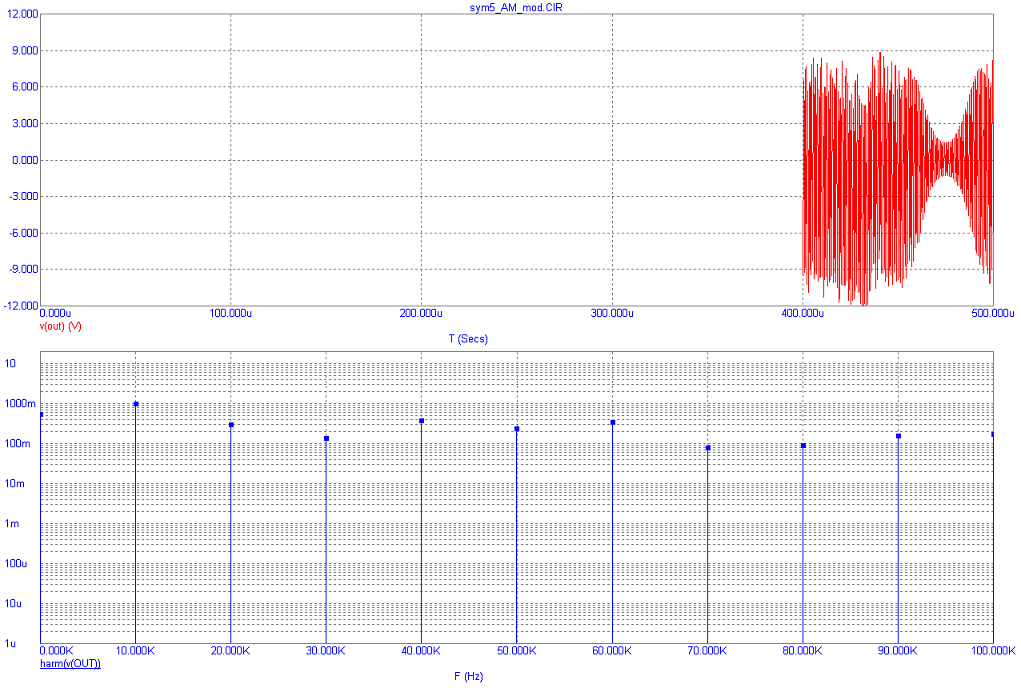Image resolution: width=1021 pixels, height=688 pixels.
Task: Click the T (Secs) axis title
Action: (x=468, y=338)
